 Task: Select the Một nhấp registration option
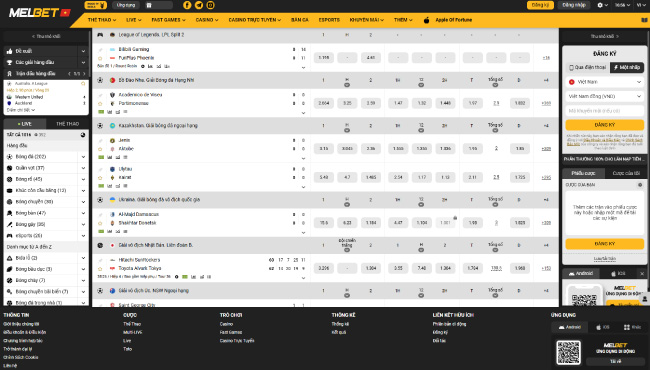tap(627, 67)
